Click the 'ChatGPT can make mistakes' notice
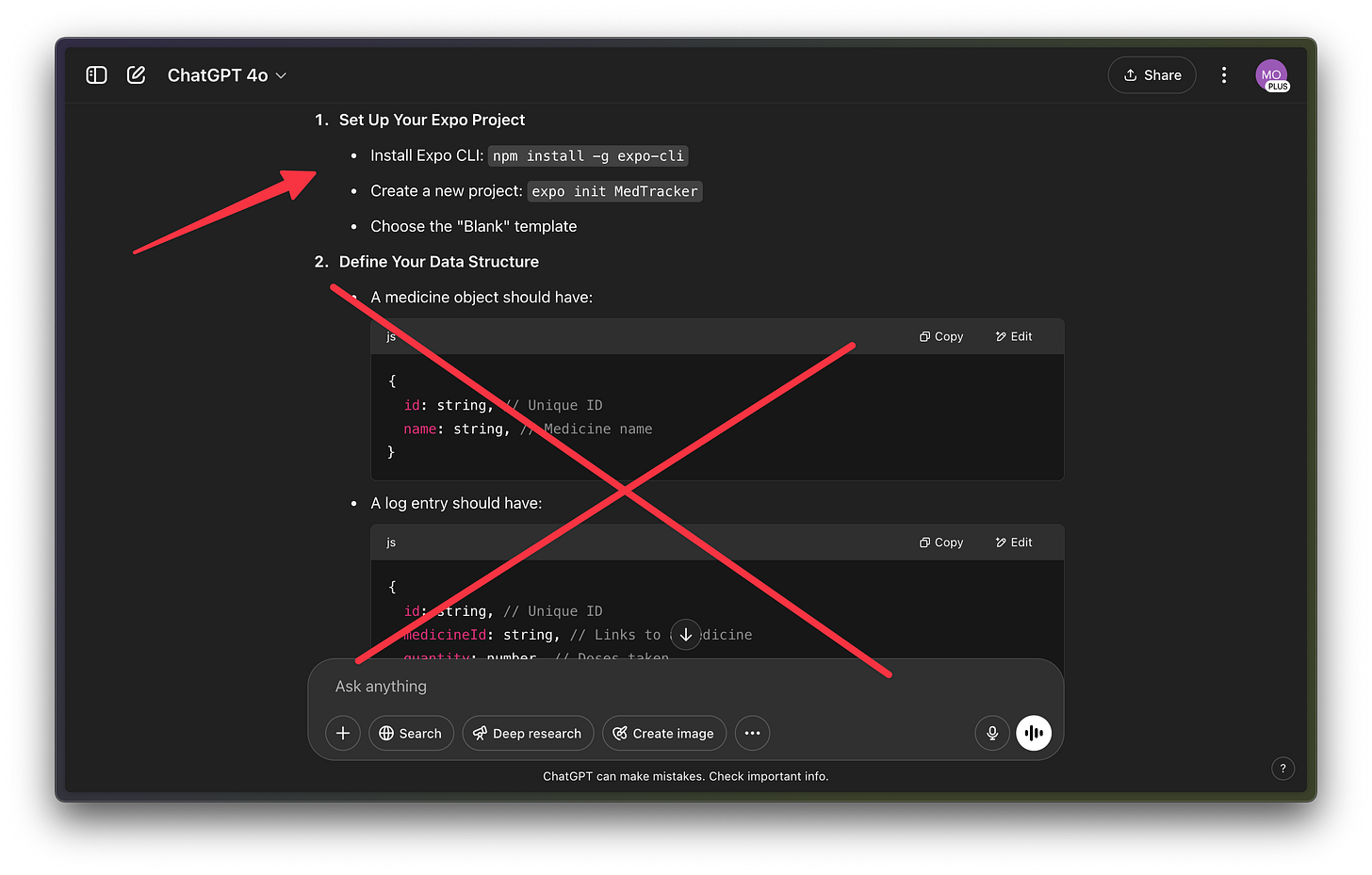This screenshot has height=875, width=1372. 686,776
